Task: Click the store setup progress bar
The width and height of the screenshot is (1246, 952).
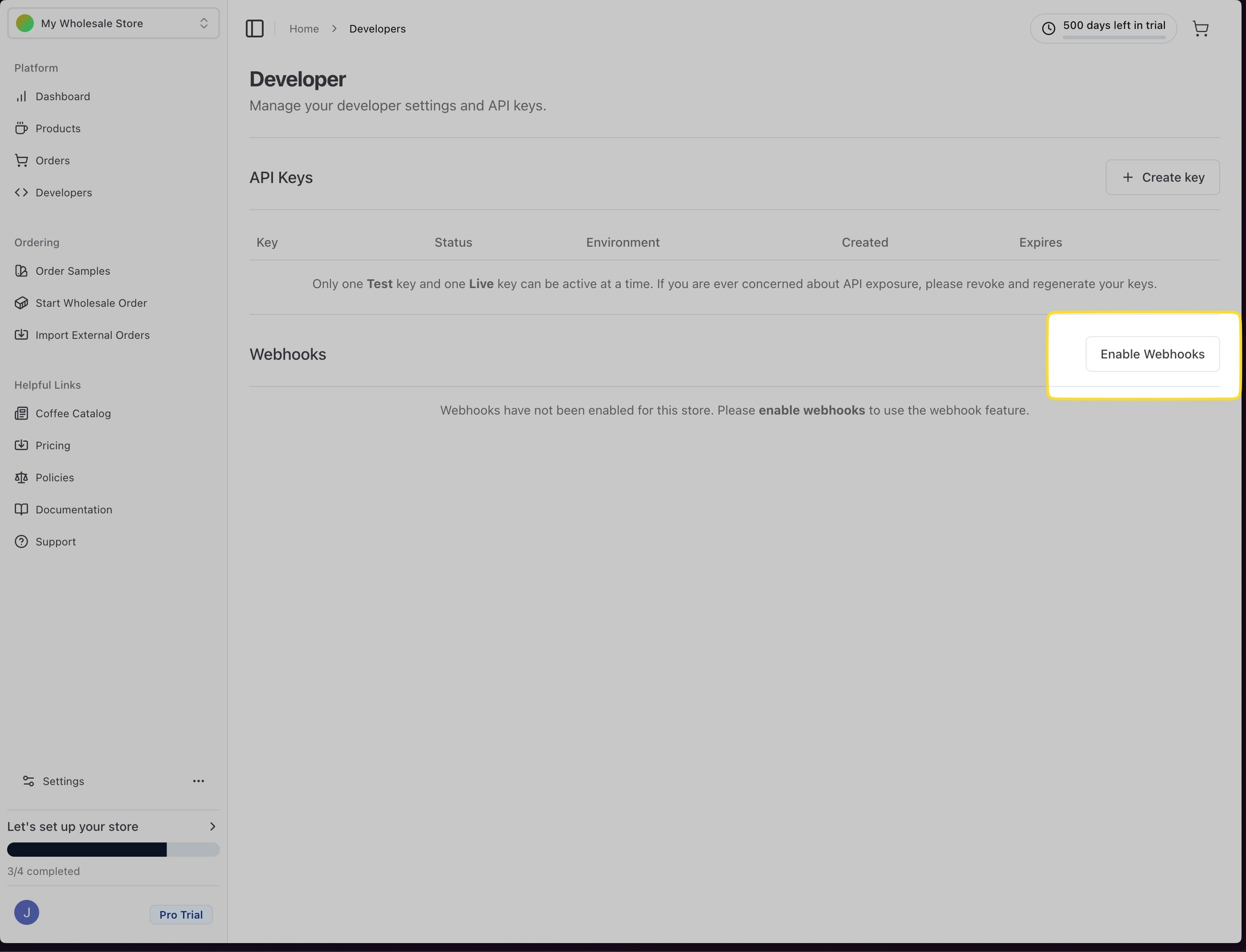Action: 113,850
